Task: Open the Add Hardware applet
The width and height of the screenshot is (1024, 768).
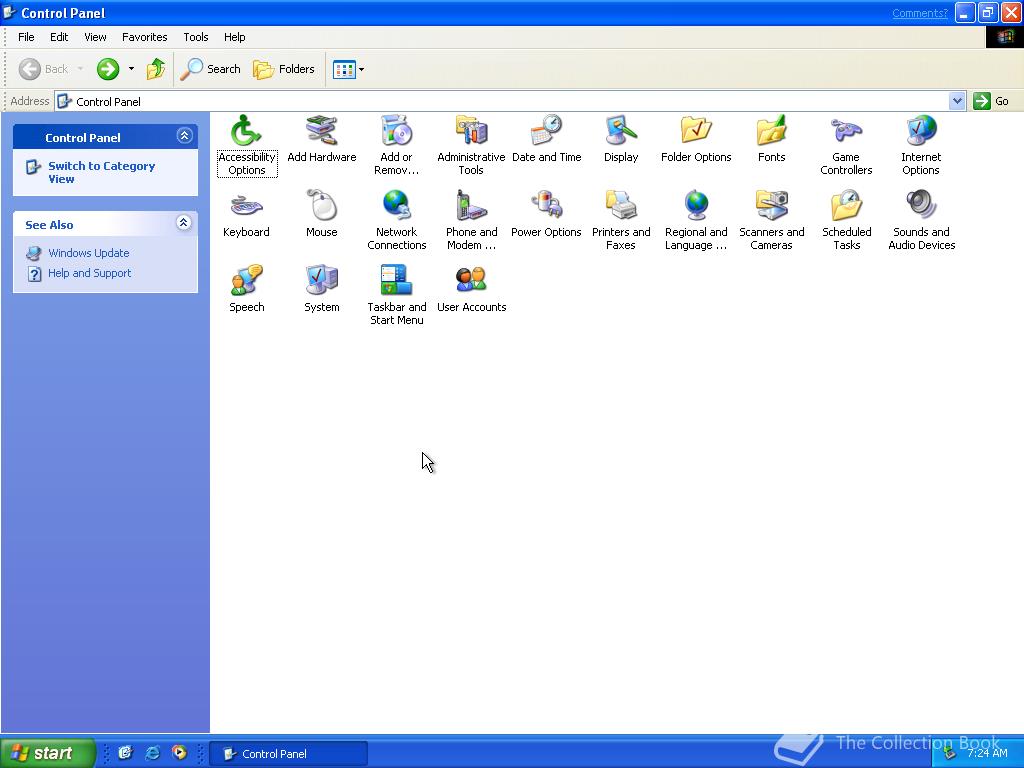Action: pos(321,131)
